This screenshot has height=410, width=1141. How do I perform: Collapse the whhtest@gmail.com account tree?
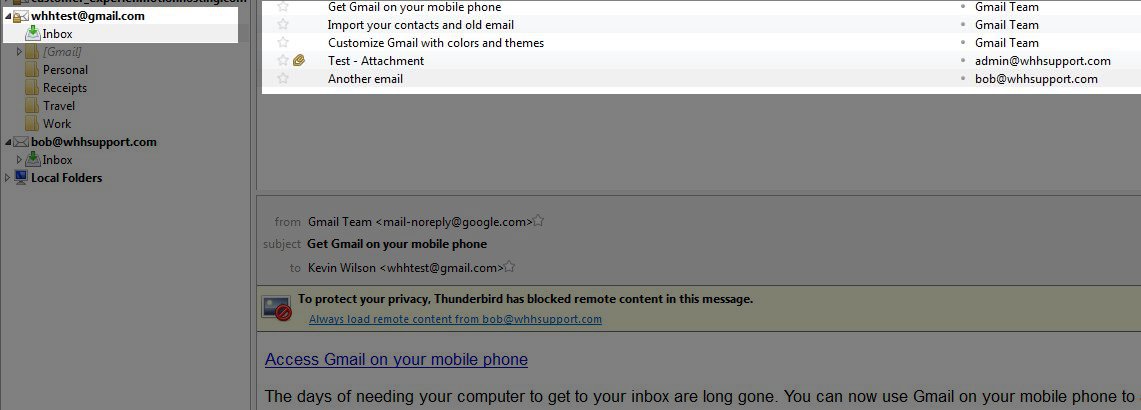tap(8, 16)
